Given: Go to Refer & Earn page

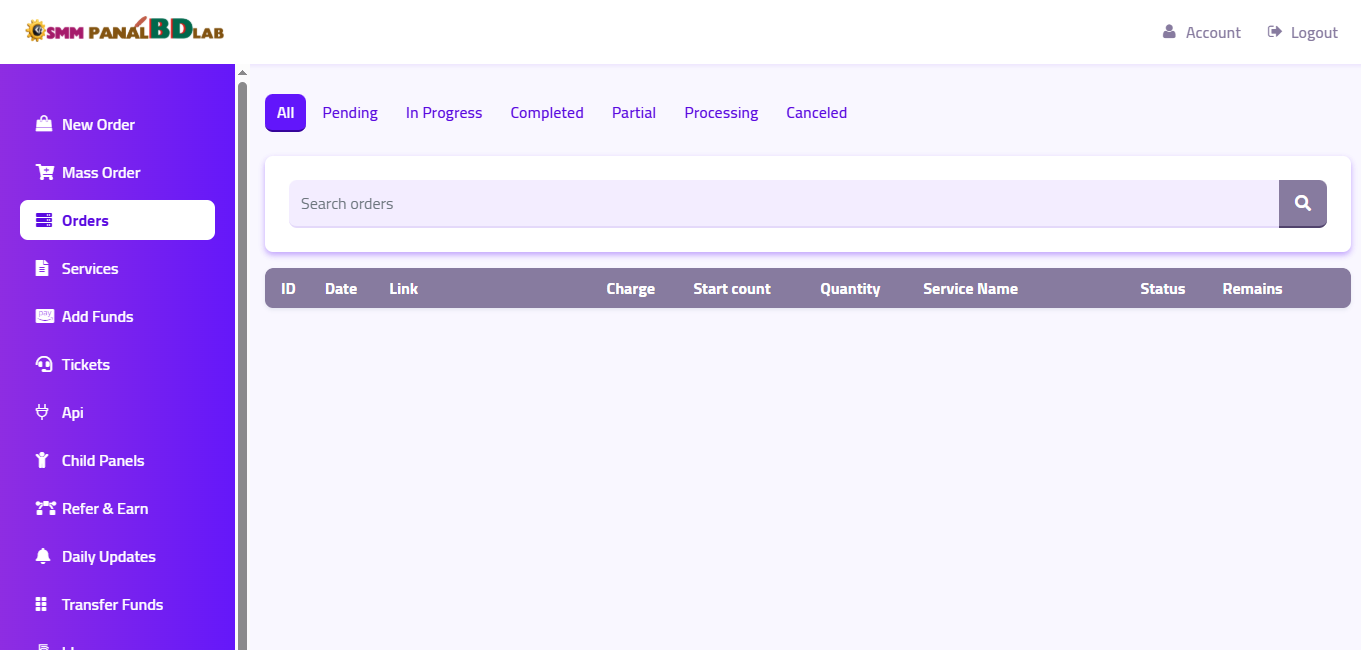Looking at the screenshot, I should (105, 508).
